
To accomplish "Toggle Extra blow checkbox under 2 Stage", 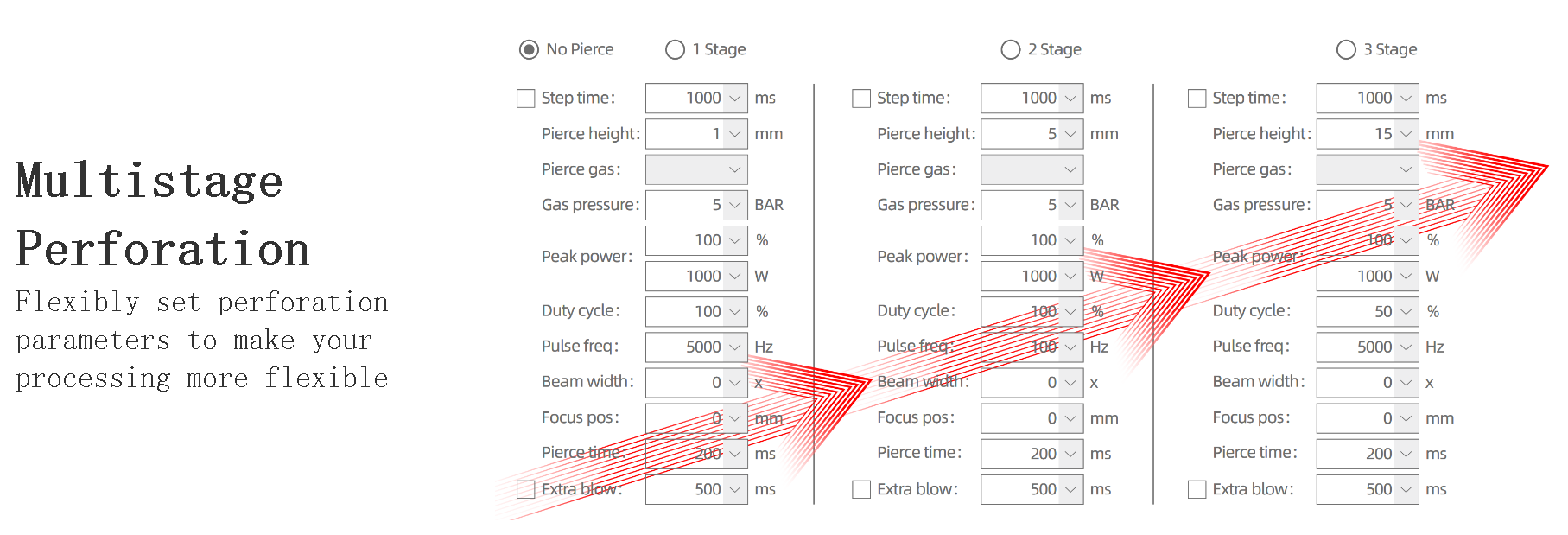I will [x=861, y=489].
